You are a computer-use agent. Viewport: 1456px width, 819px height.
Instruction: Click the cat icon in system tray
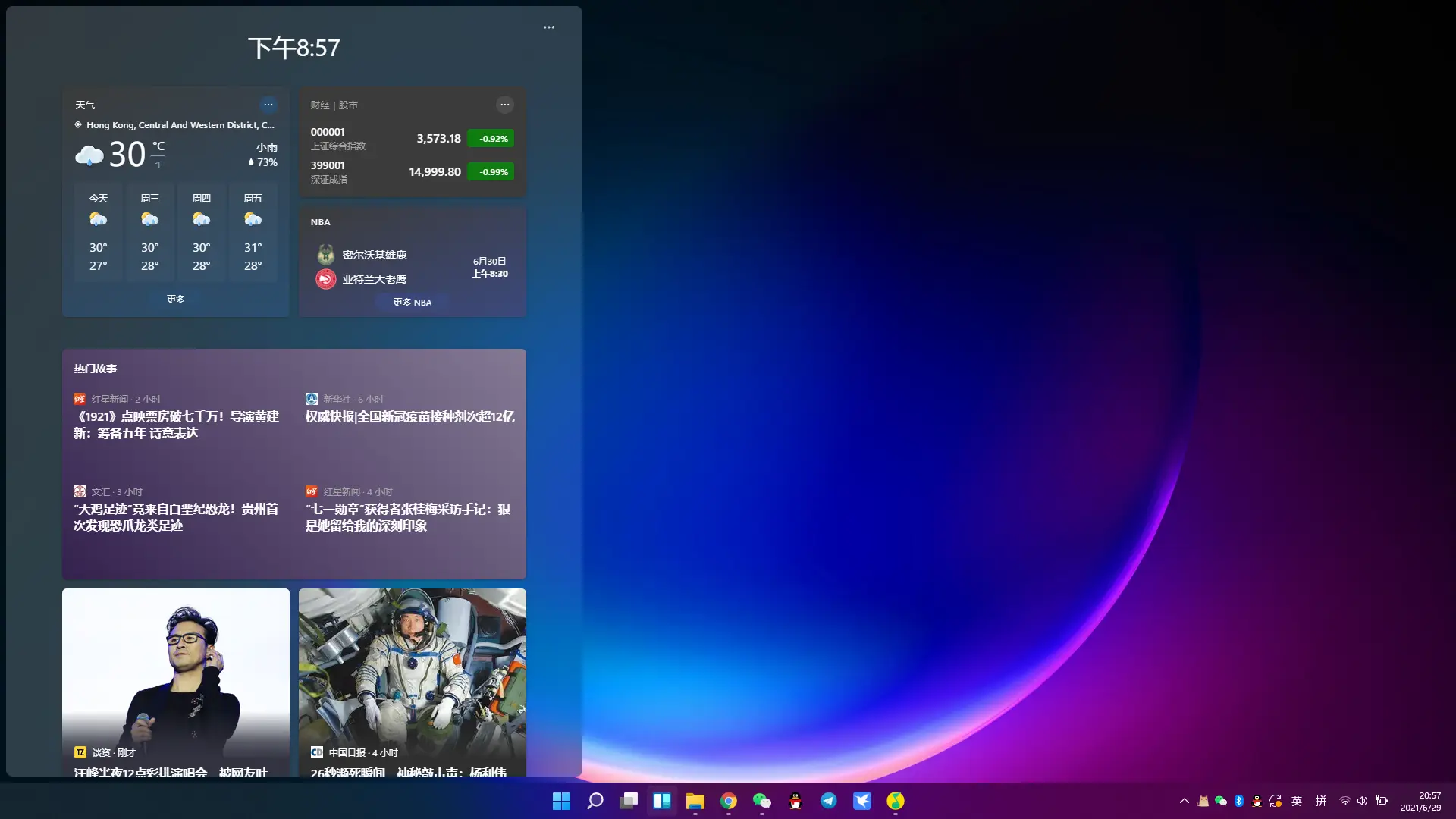click(x=1203, y=801)
